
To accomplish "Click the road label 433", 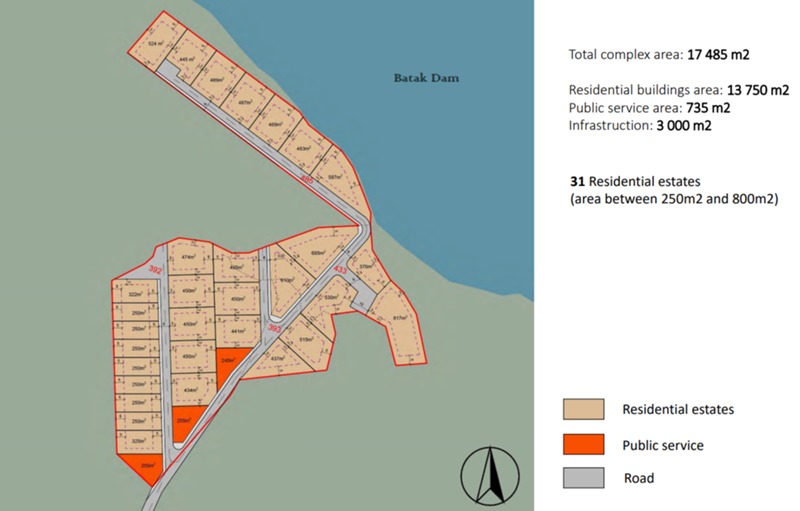I will point(340,270).
